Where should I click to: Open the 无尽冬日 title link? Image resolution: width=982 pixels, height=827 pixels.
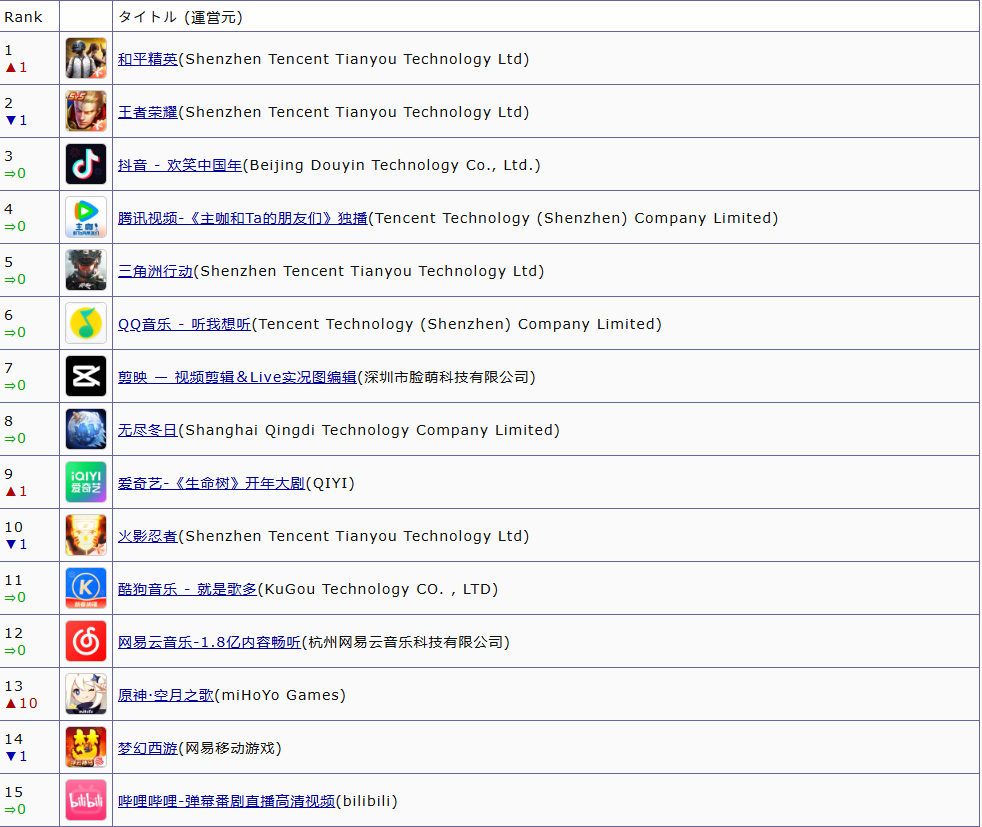pos(148,430)
